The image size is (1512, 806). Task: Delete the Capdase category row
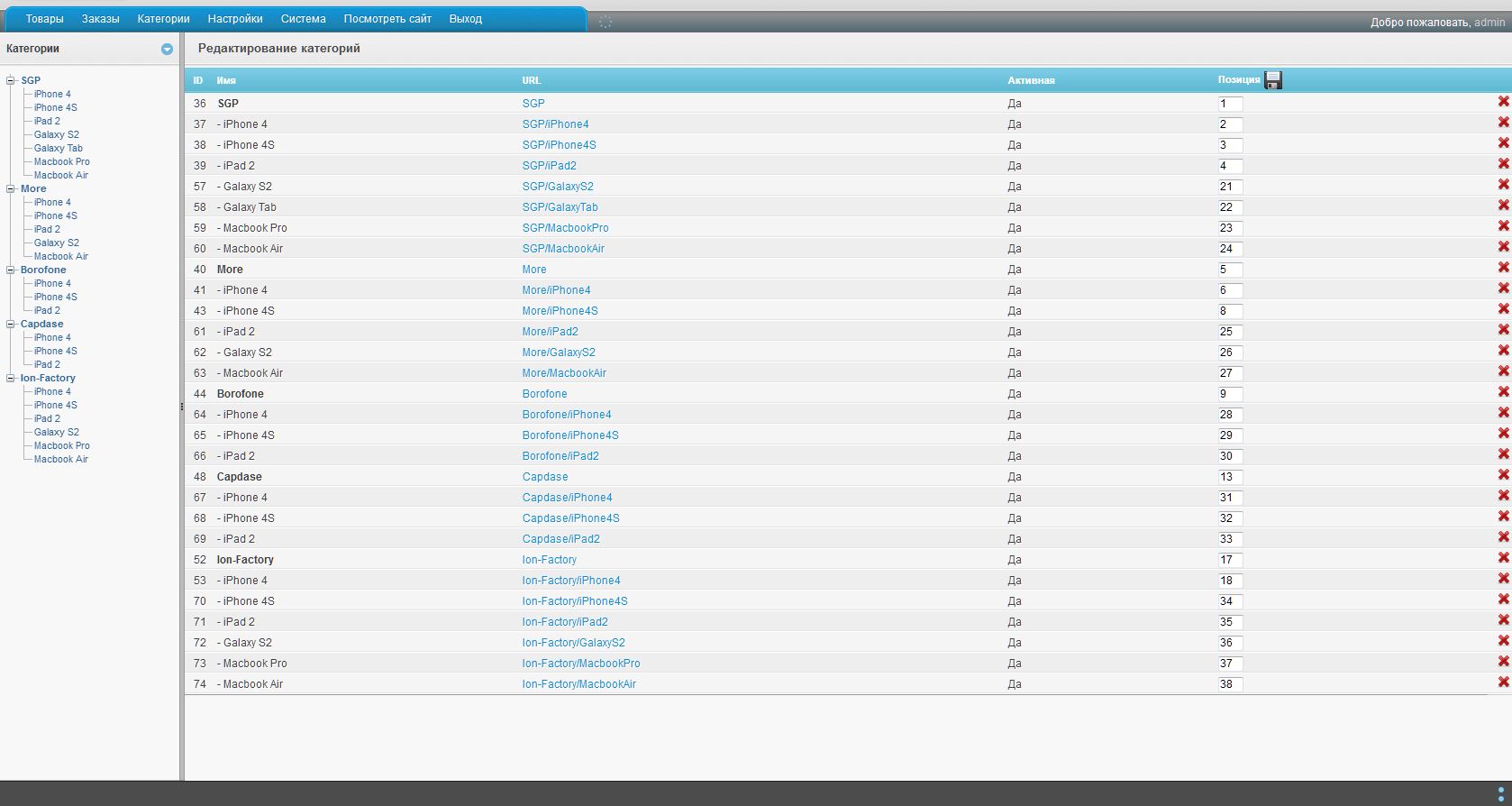pyautogui.click(x=1503, y=475)
